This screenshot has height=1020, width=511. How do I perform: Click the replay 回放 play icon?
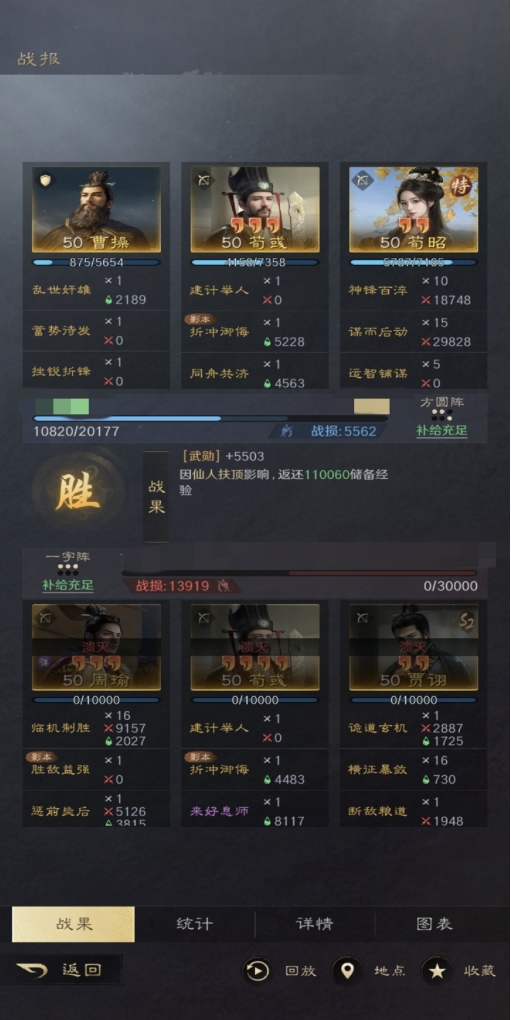click(x=257, y=971)
